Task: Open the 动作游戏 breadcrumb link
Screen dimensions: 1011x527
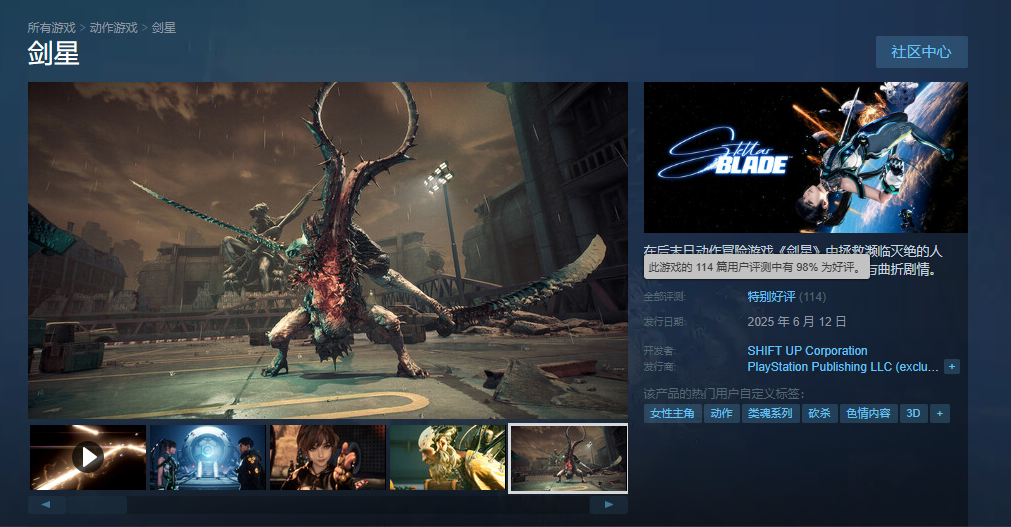Action: pyautogui.click(x=113, y=28)
